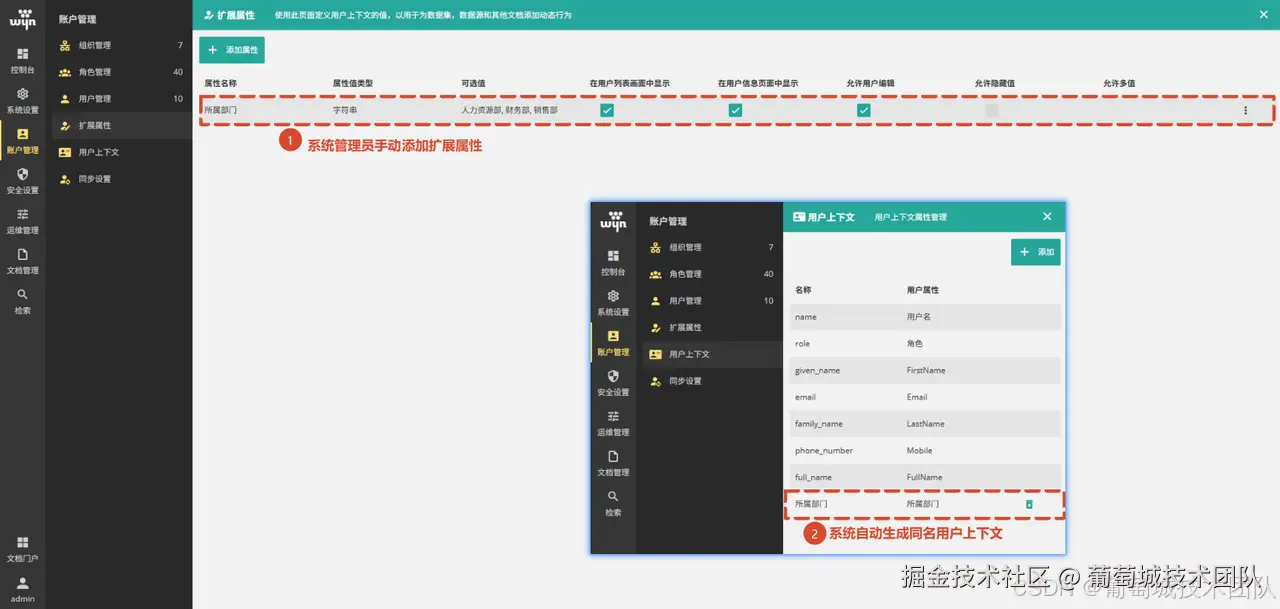Open 用户管理 in main window account menu

(x=121, y=99)
